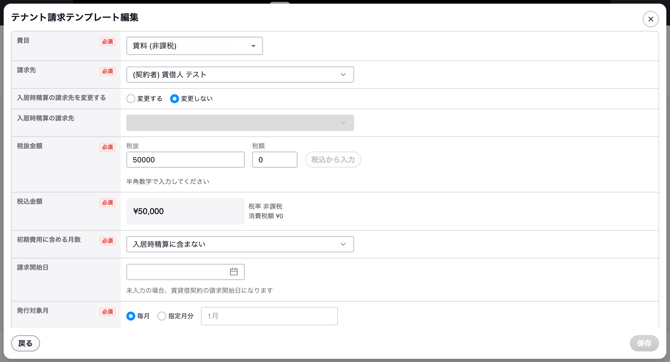
Task: Click the 消費税額 ¥0 text
Action: [266, 216]
